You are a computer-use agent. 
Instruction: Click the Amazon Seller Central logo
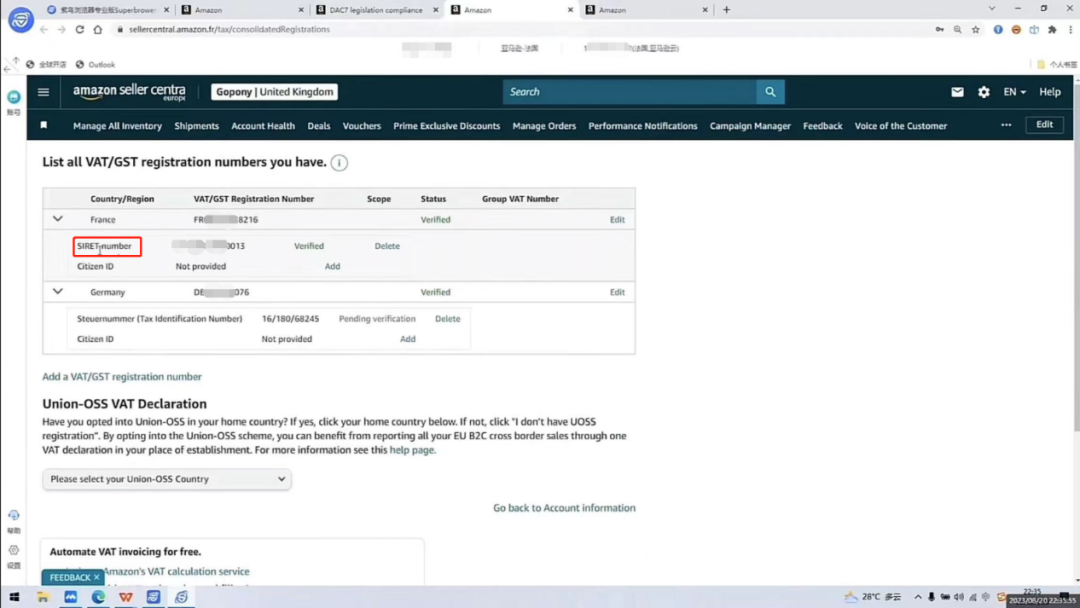pyautogui.click(x=129, y=92)
